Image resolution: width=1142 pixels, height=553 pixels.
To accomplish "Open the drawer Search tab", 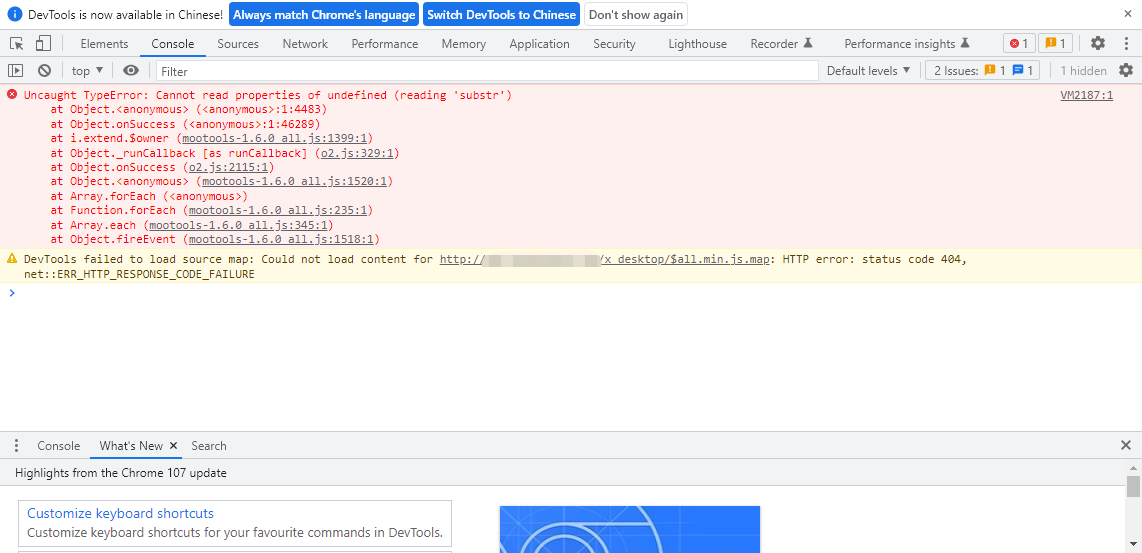I will coord(209,446).
